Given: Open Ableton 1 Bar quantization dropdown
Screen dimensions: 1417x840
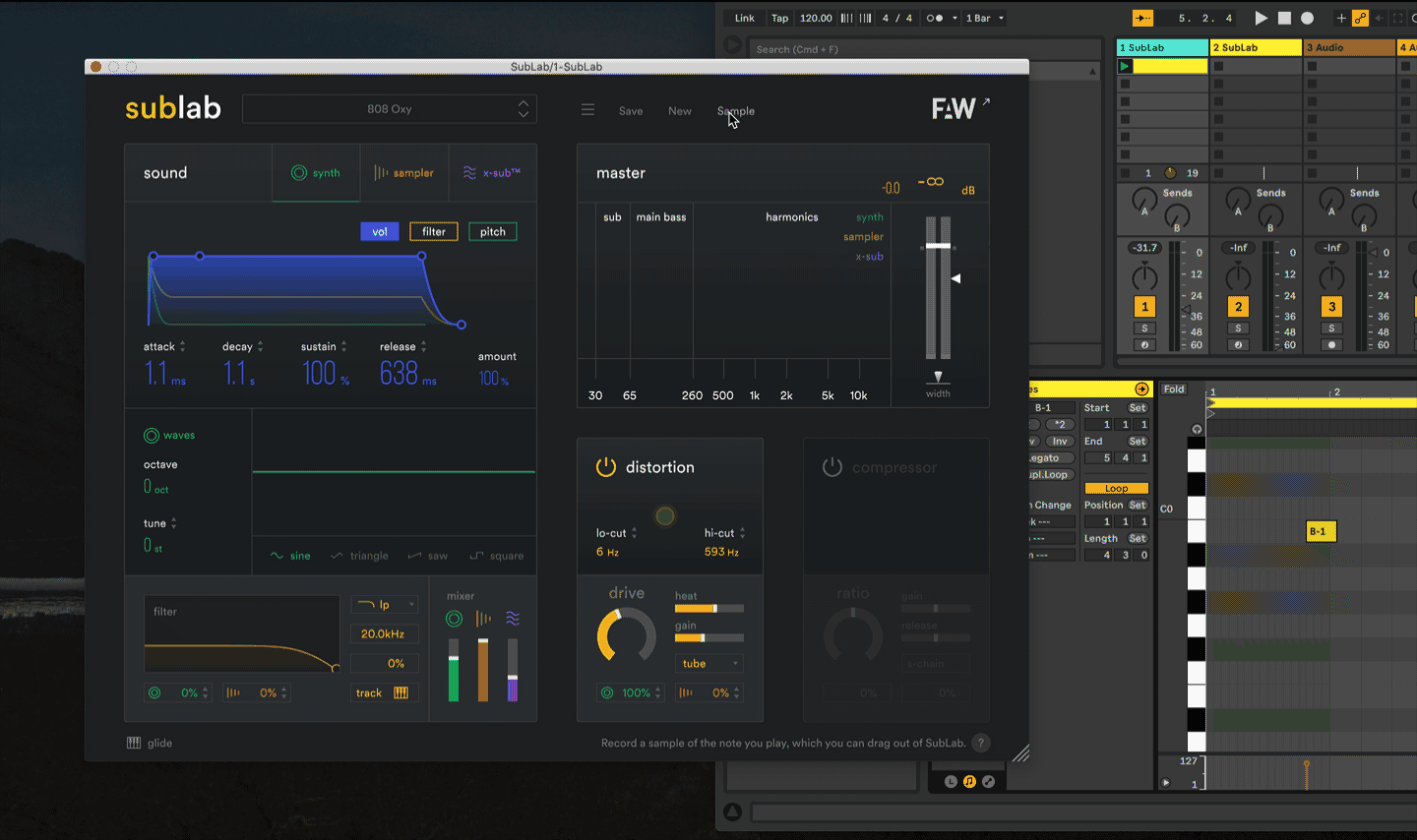Looking at the screenshot, I should tap(985, 18).
